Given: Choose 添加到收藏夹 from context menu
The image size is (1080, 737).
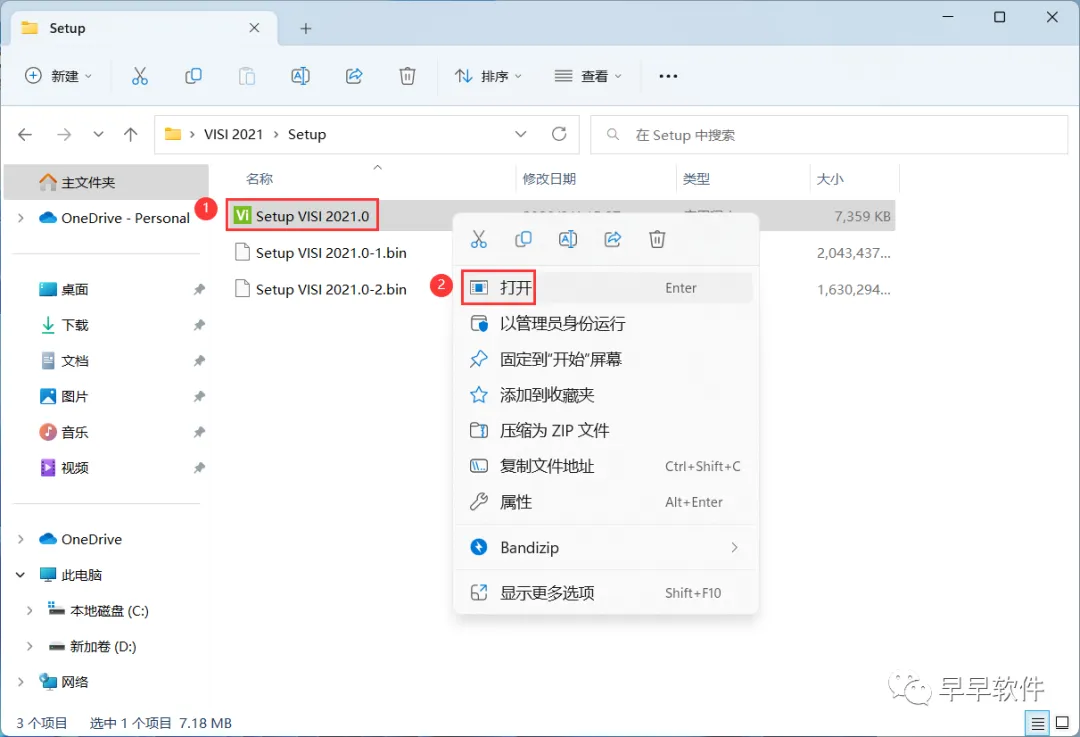Looking at the screenshot, I should pyautogui.click(x=607, y=395).
